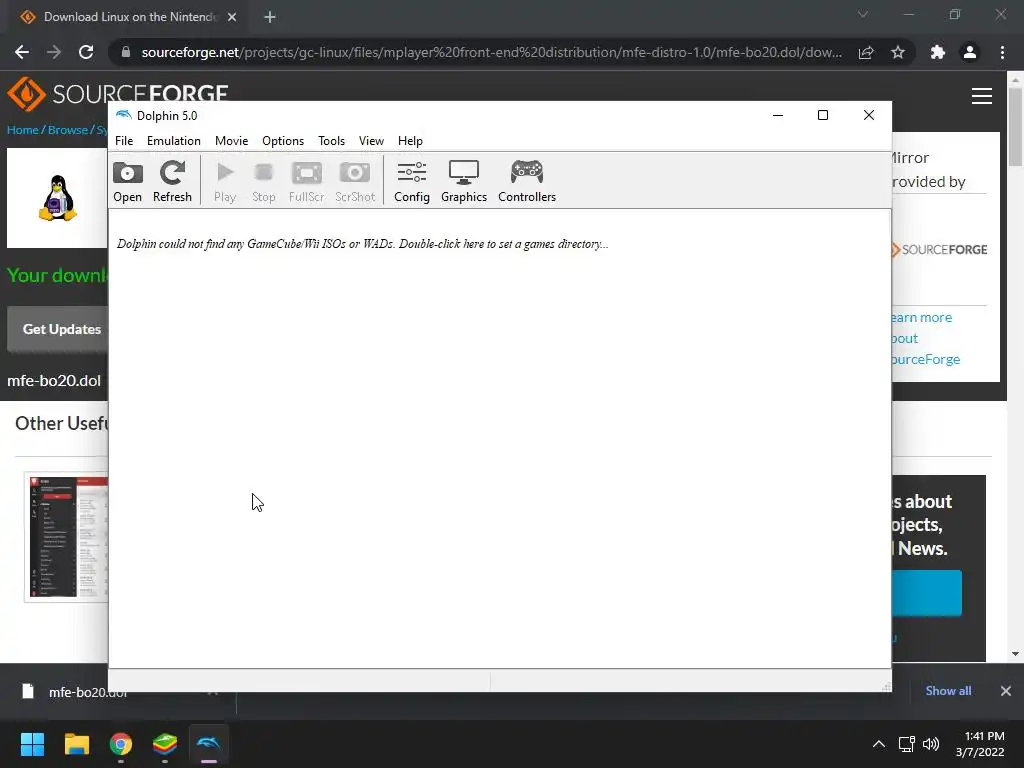Bookmark this page with star icon

[898, 52]
